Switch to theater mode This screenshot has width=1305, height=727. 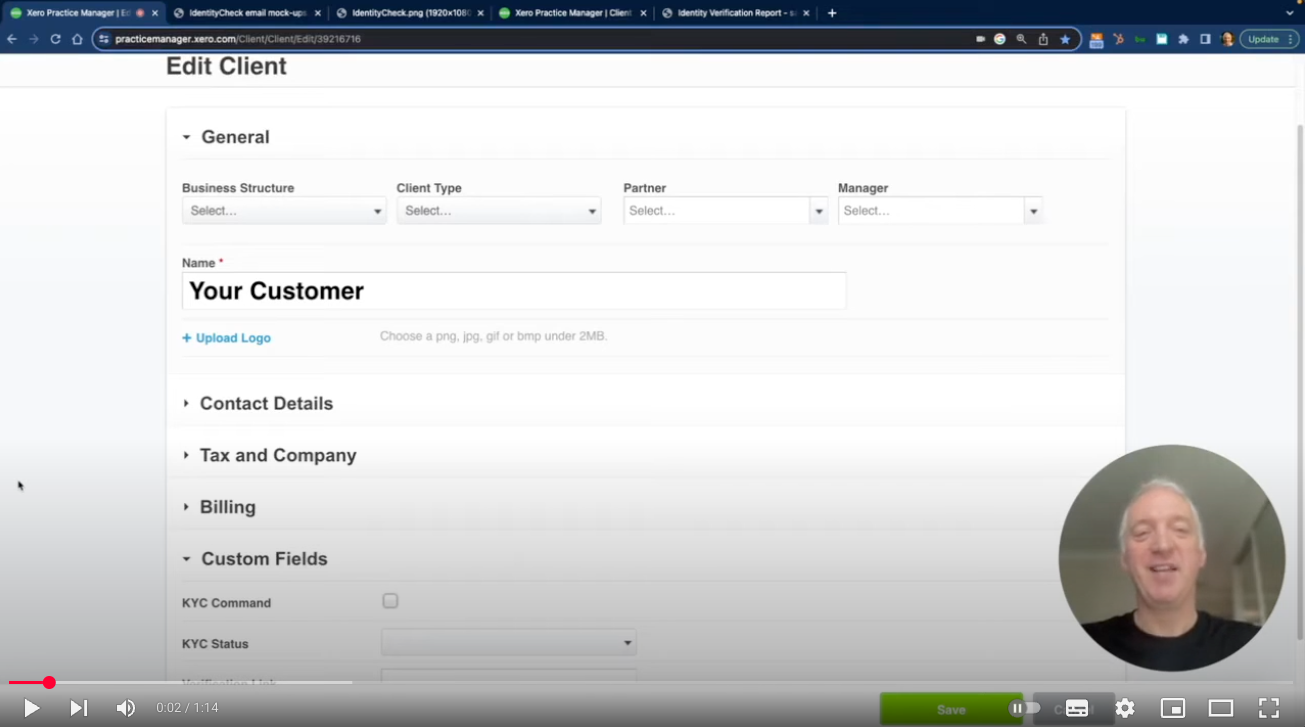tap(1221, 708)
